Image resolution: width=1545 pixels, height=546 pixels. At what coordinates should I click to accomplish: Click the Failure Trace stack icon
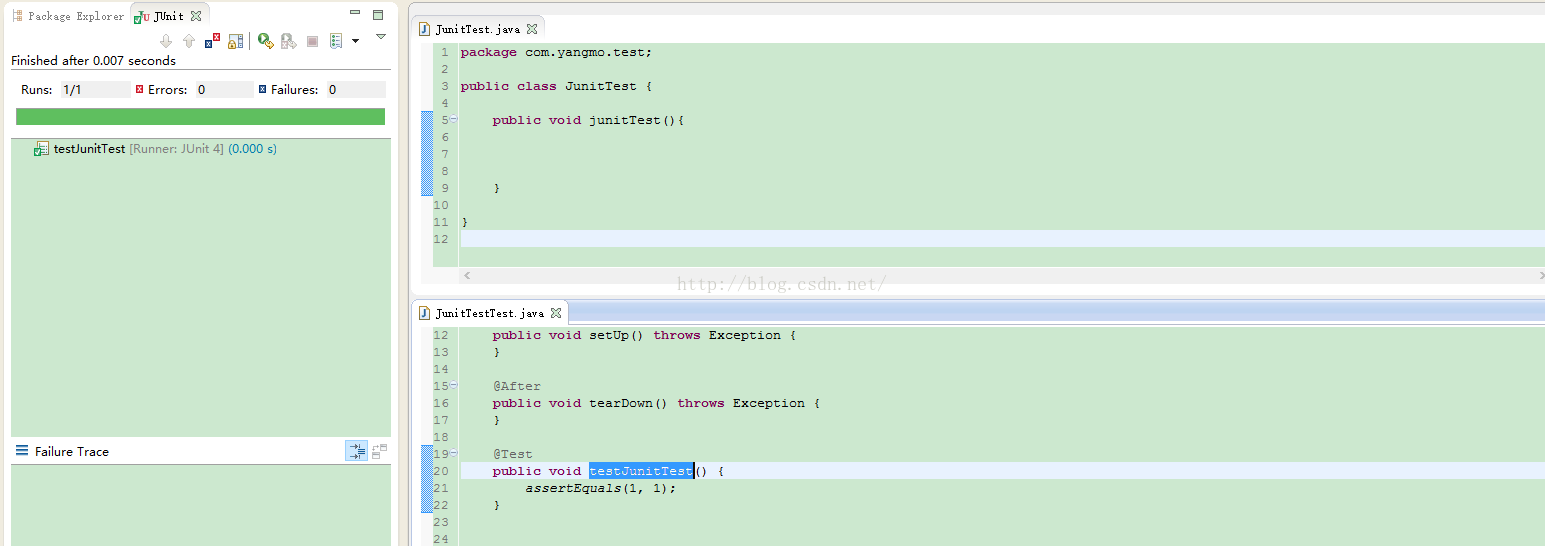click(x=22, y=451)
